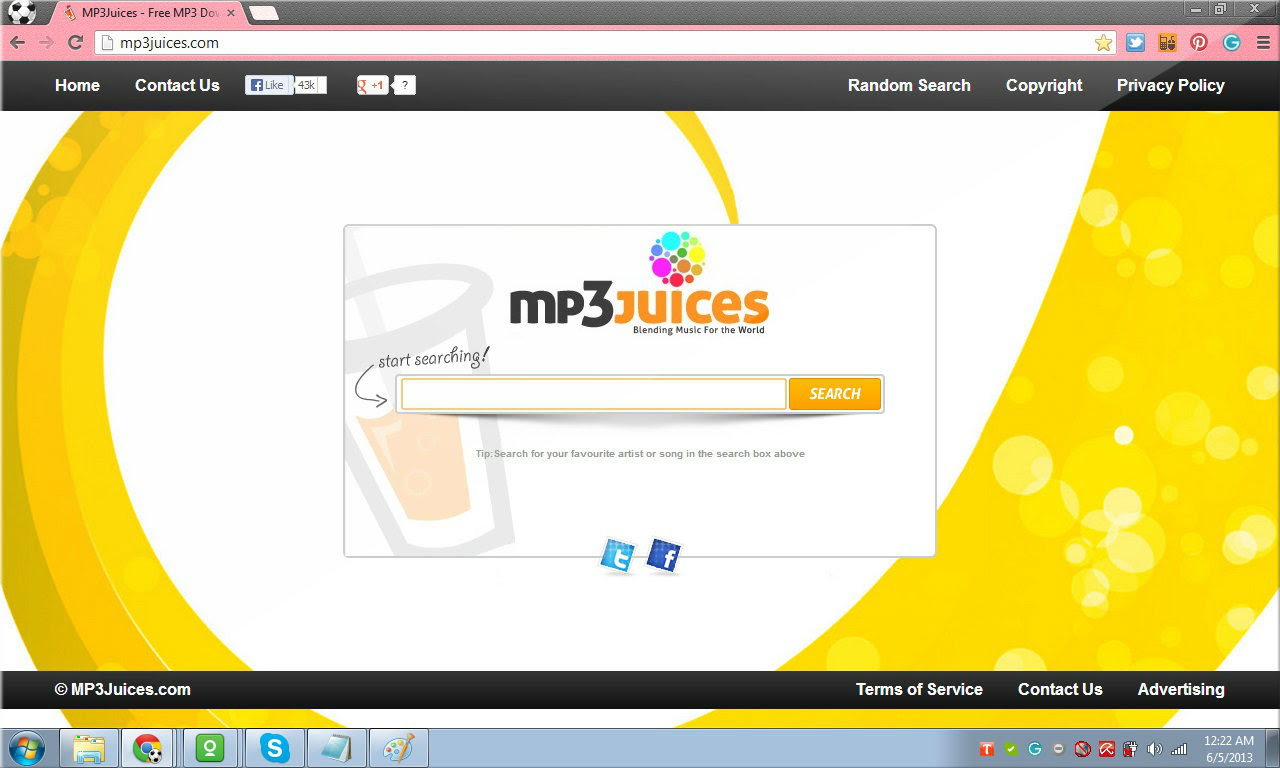Open the volume speaker tray icon
The width and height of the screenshot is (1280, 768).
(1155, 748)
